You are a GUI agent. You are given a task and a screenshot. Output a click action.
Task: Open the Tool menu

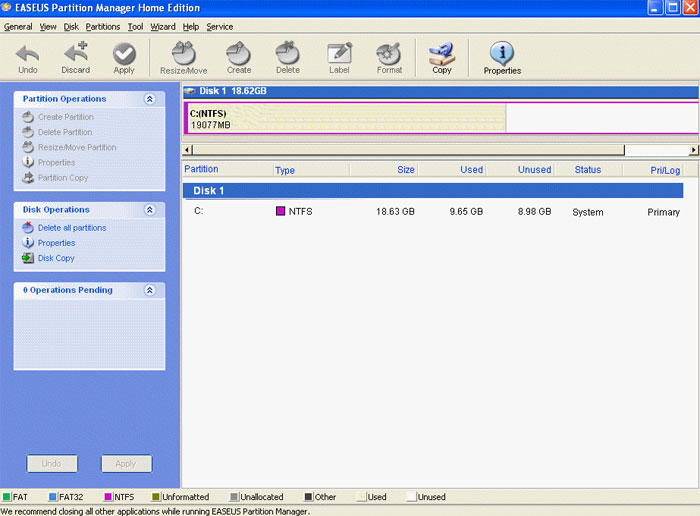(135, 27)
